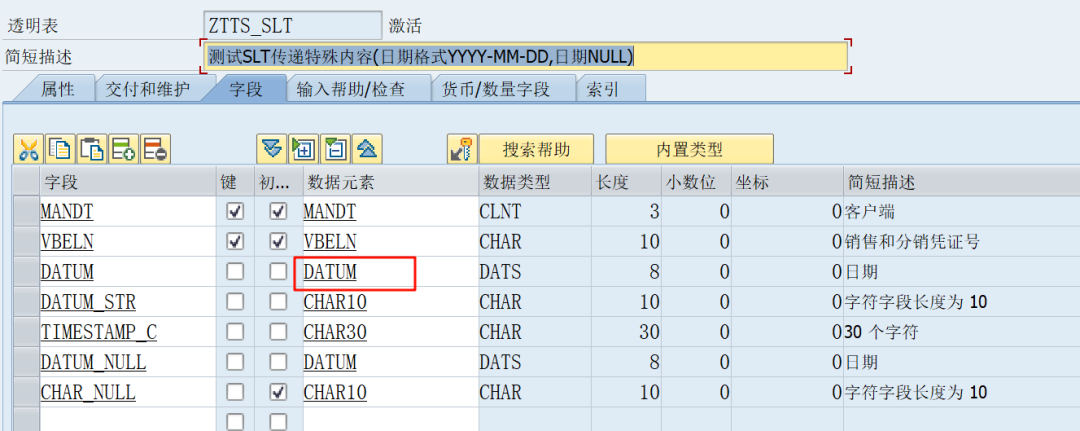Click the Paste (clipboard) toolbar icon
1080x431 pixels.
point(92,149)
